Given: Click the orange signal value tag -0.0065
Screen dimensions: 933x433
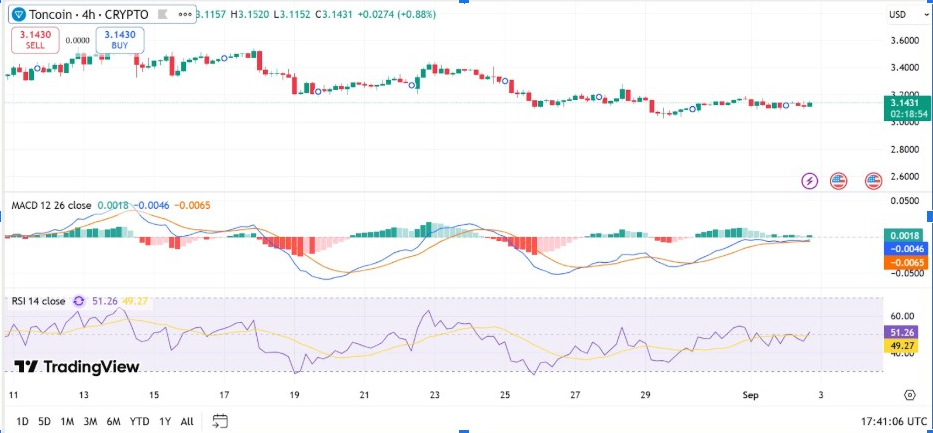Looking at the screenshot, I should 904,262.
